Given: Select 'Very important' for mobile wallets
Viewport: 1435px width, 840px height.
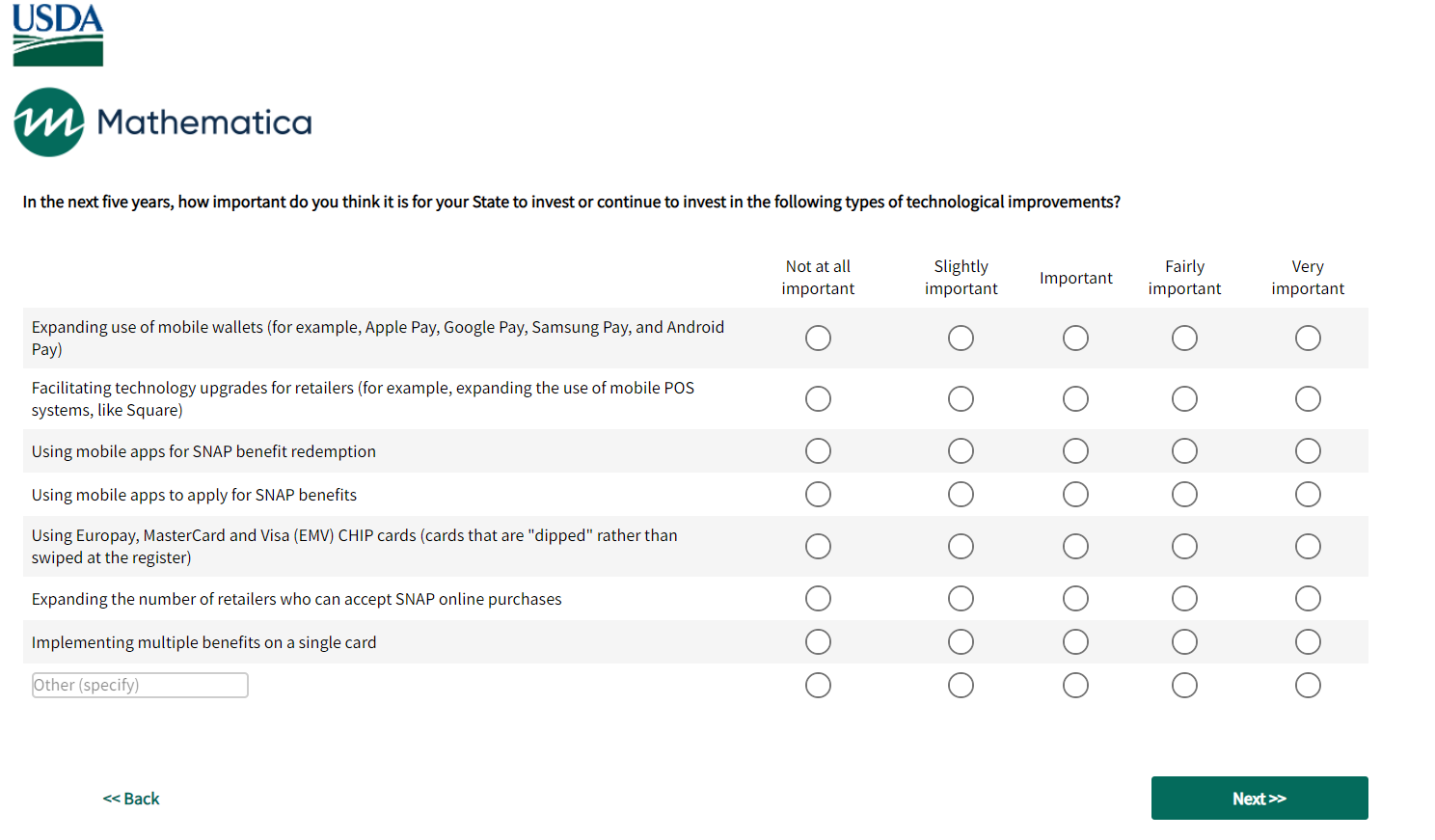Looking at the screenshot, I should pos(1307,339).
